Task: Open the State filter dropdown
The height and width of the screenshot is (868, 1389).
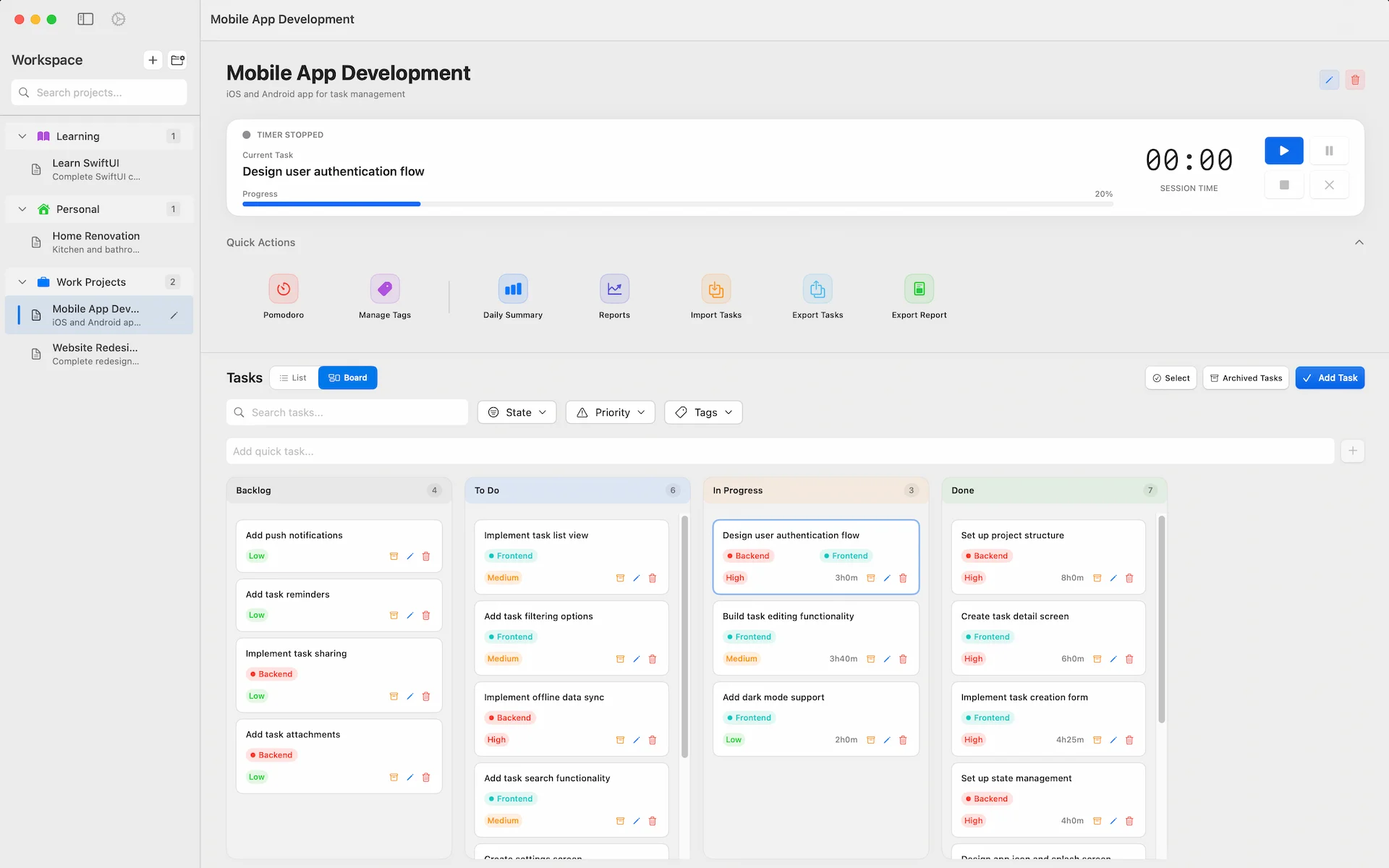Action: point(517,412)
